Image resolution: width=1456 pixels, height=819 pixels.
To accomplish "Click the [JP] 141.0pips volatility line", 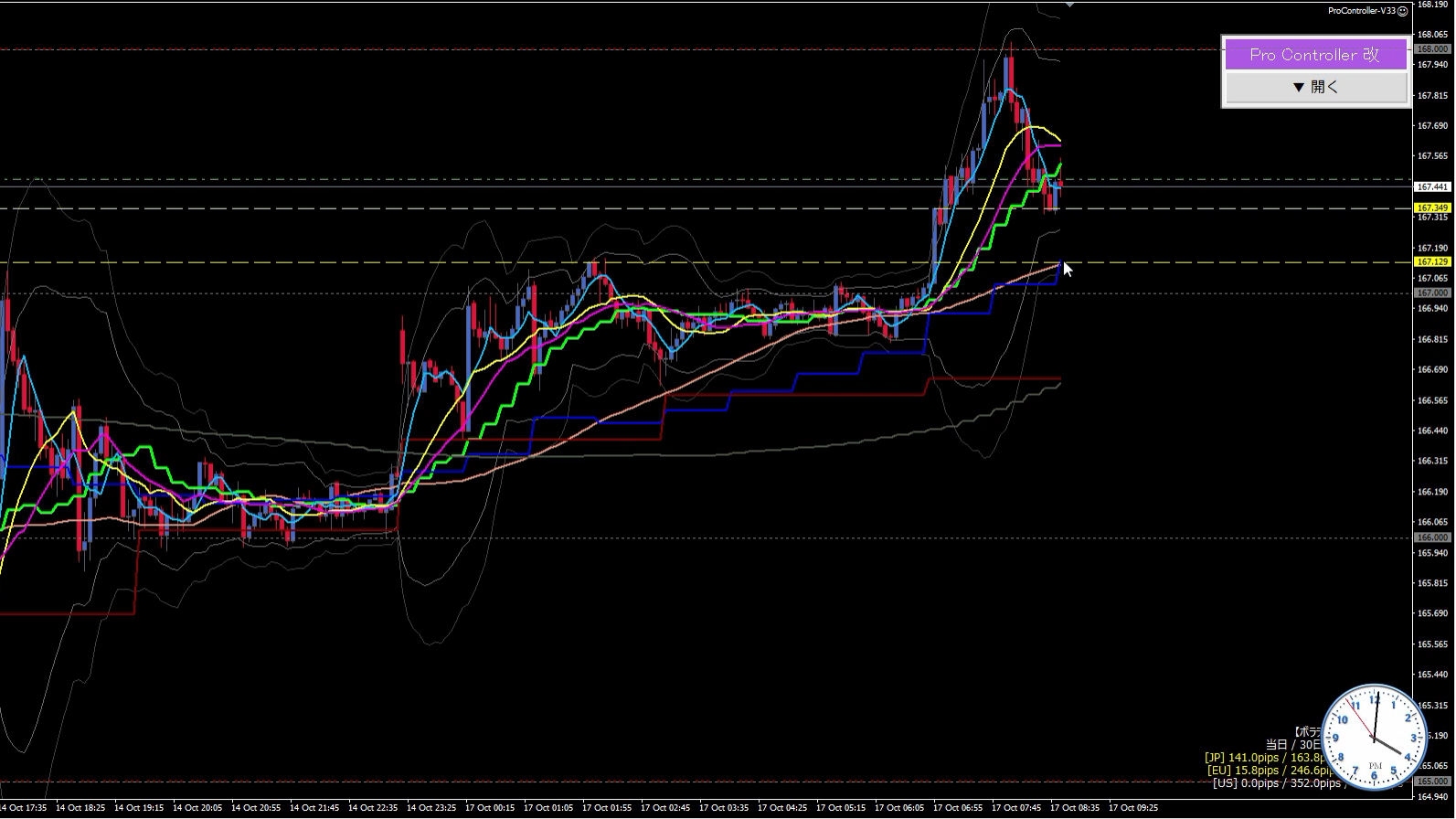I will point(1265,758).
